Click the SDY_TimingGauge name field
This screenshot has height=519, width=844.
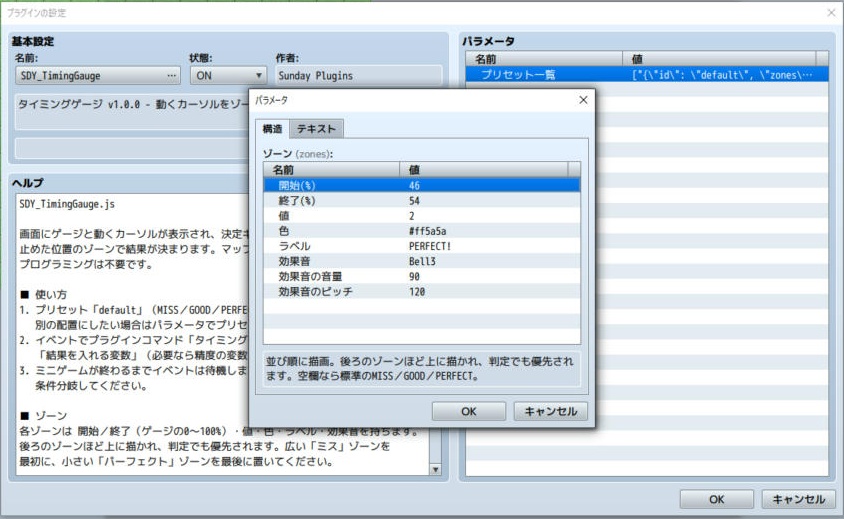pyautogui.click(x=97, y=75)
